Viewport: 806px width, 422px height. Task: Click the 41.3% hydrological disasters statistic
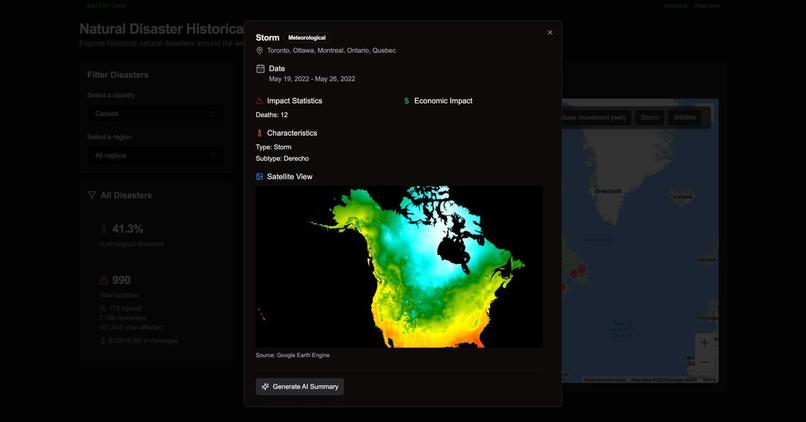(x=127, y=229)
